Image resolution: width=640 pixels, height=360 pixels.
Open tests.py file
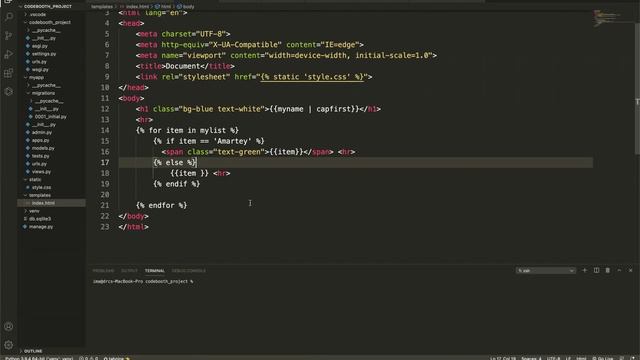tap(40, 156)
